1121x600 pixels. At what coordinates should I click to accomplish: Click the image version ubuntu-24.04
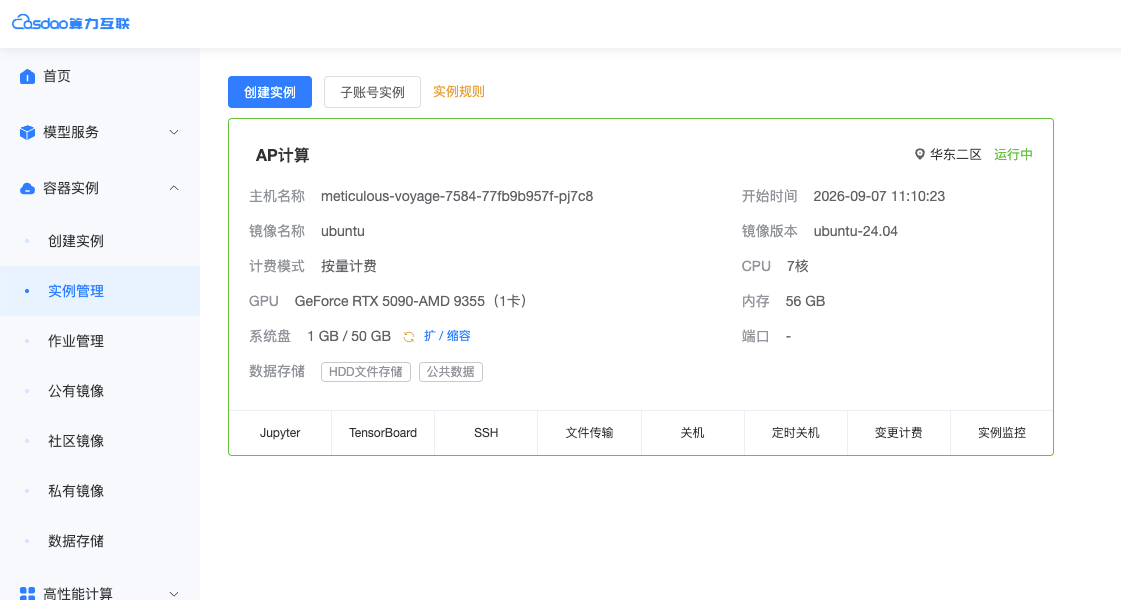(x=856, y=231)
